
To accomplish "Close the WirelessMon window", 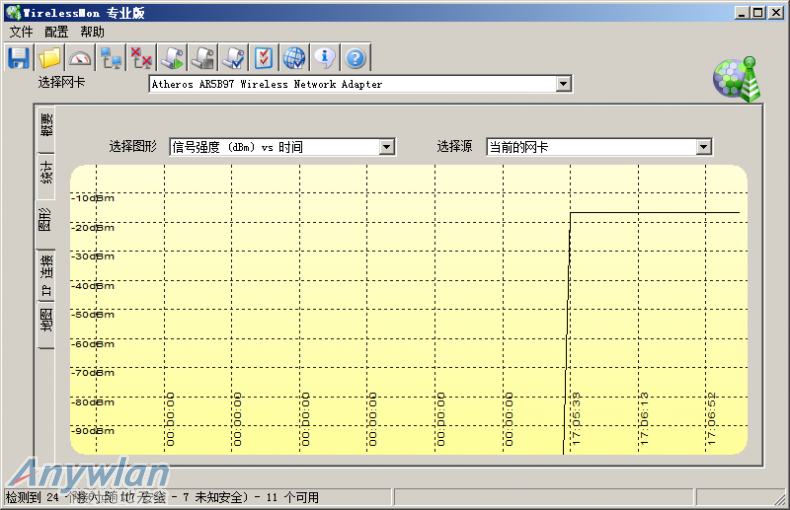I will [x=775, y=13].
